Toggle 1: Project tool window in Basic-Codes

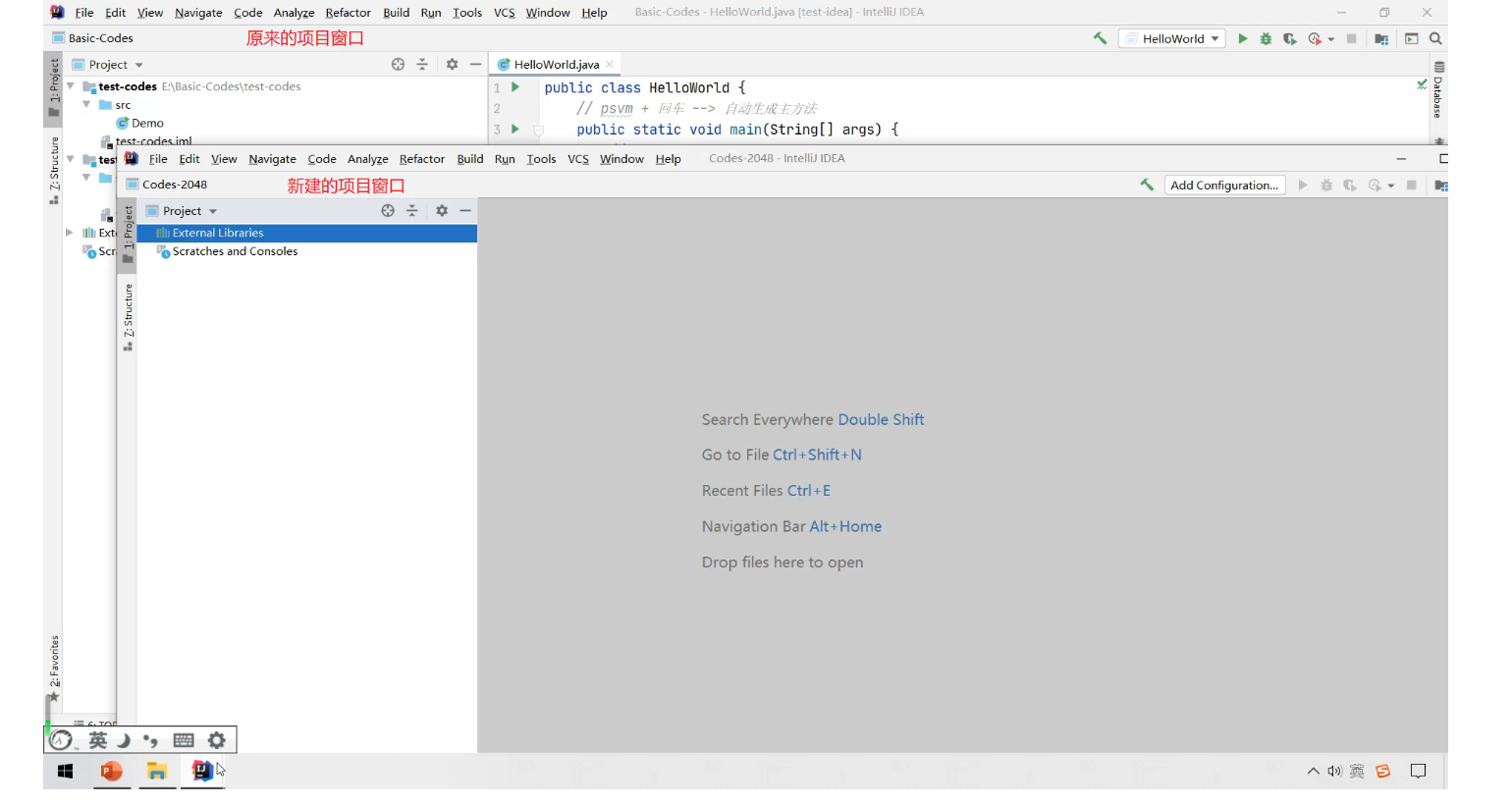coord(53,87)
